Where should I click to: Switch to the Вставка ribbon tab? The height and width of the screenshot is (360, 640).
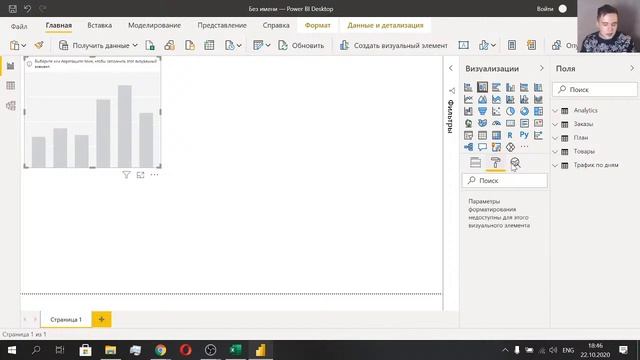(x=100, y=25)
